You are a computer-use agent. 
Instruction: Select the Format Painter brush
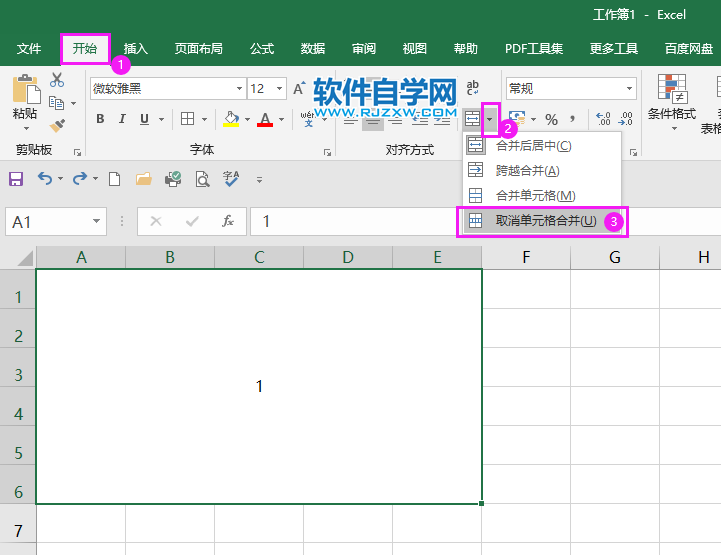coord(57,125)
